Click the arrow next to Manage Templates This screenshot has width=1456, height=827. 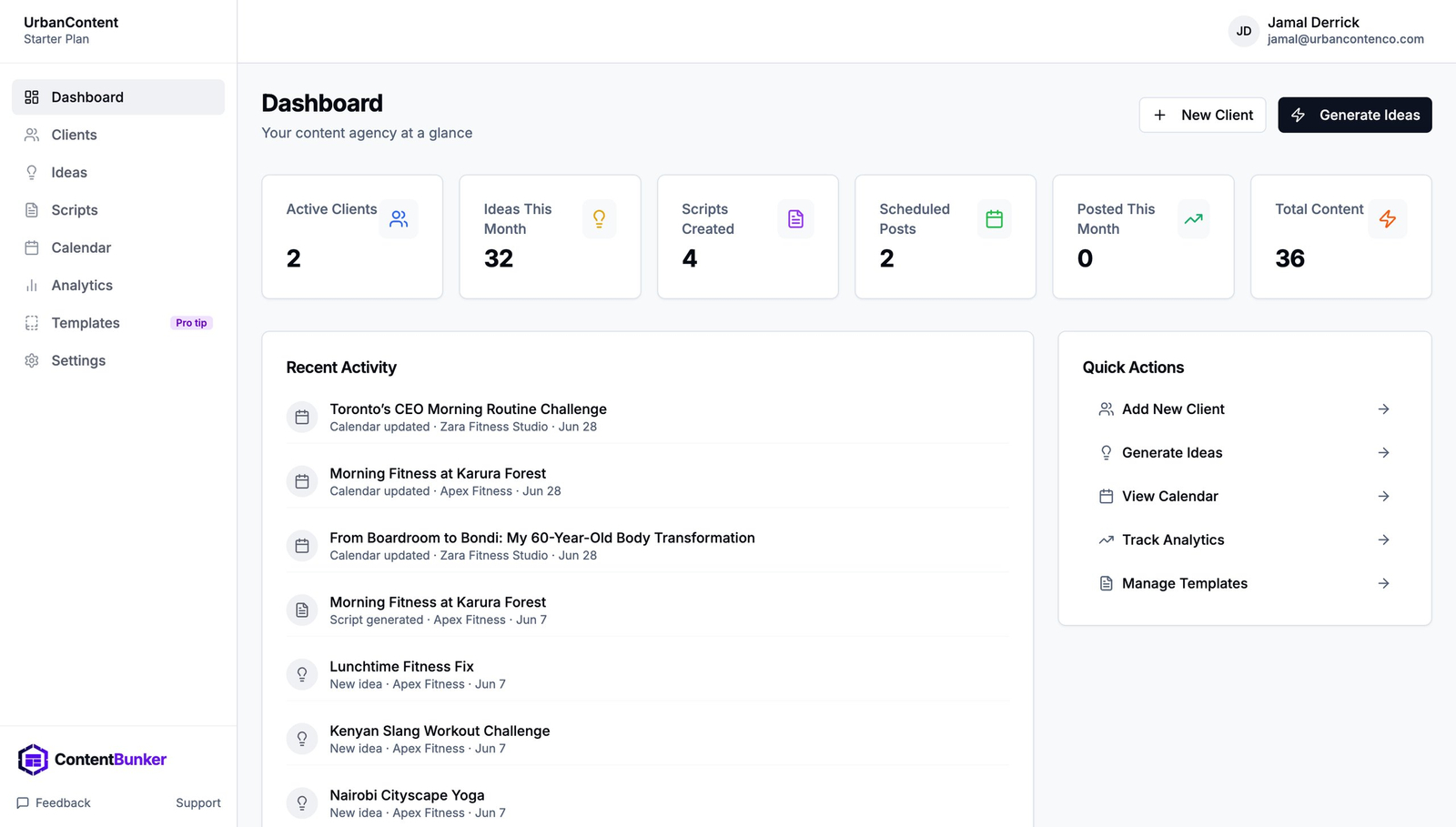coord(1383,584)
